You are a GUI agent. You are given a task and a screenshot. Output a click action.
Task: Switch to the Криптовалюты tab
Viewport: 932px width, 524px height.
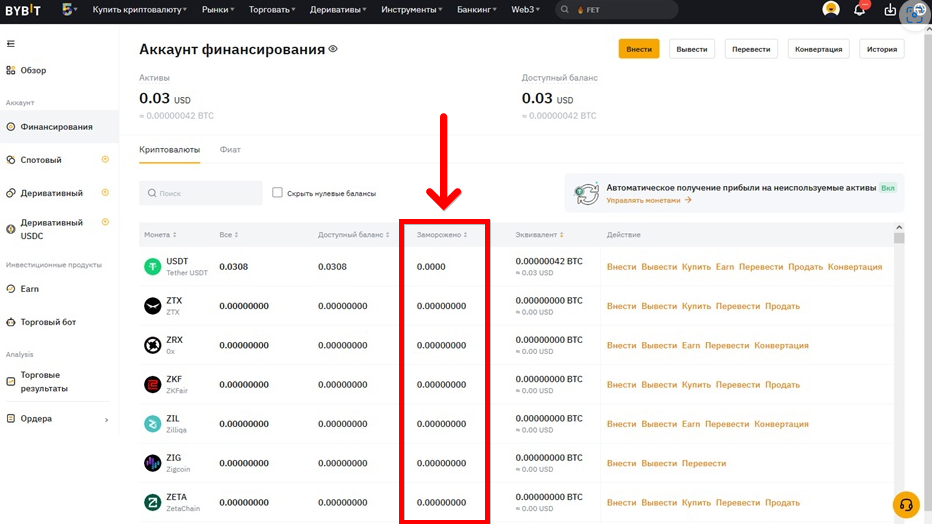click(169, 150)
